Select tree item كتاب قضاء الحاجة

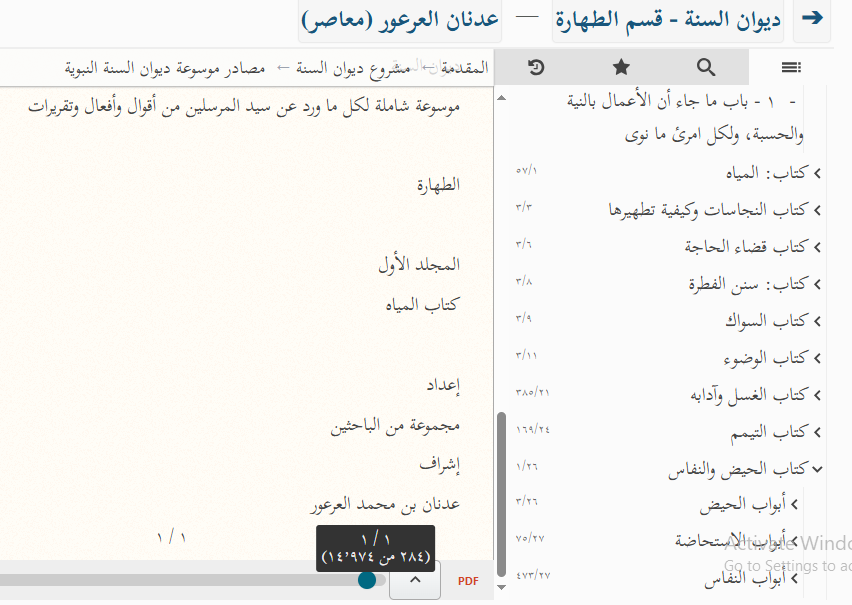pos(746,247)
